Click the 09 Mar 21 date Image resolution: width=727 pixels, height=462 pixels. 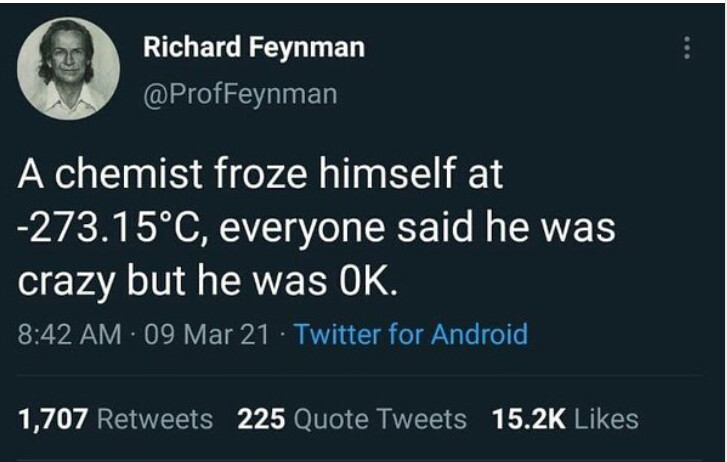click(208, 333)
